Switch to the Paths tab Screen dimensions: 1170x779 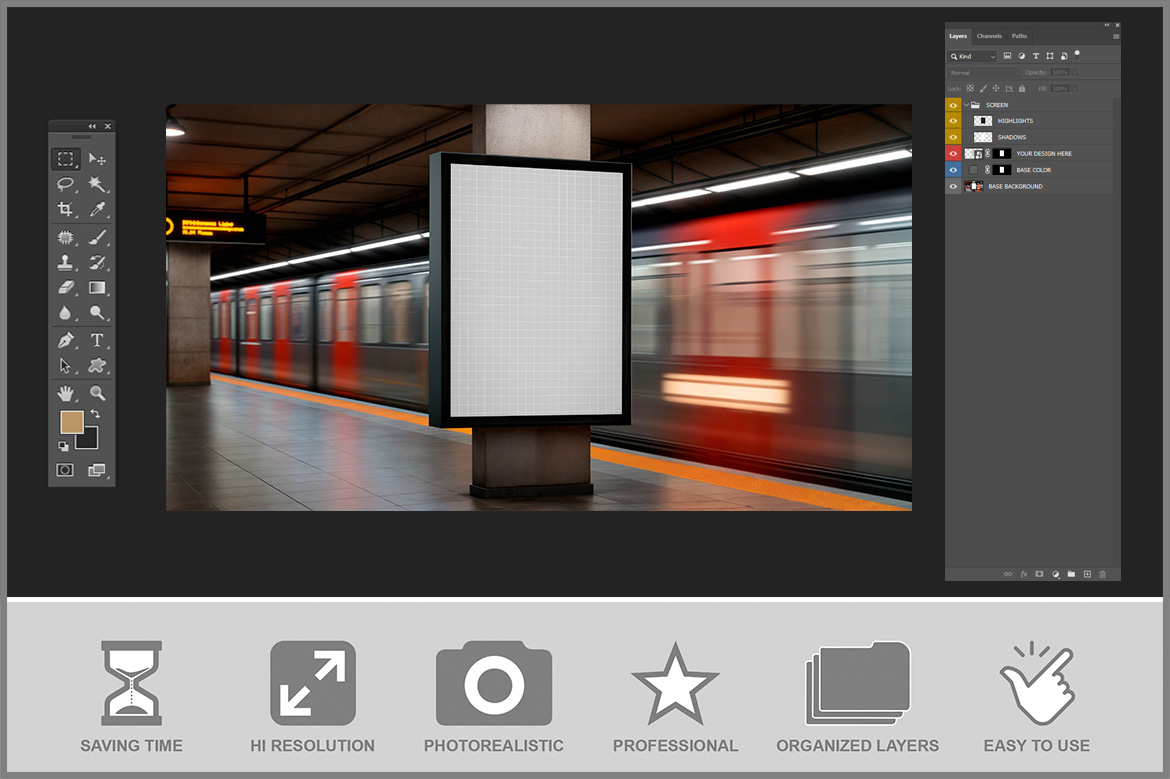pos(1019,36)
